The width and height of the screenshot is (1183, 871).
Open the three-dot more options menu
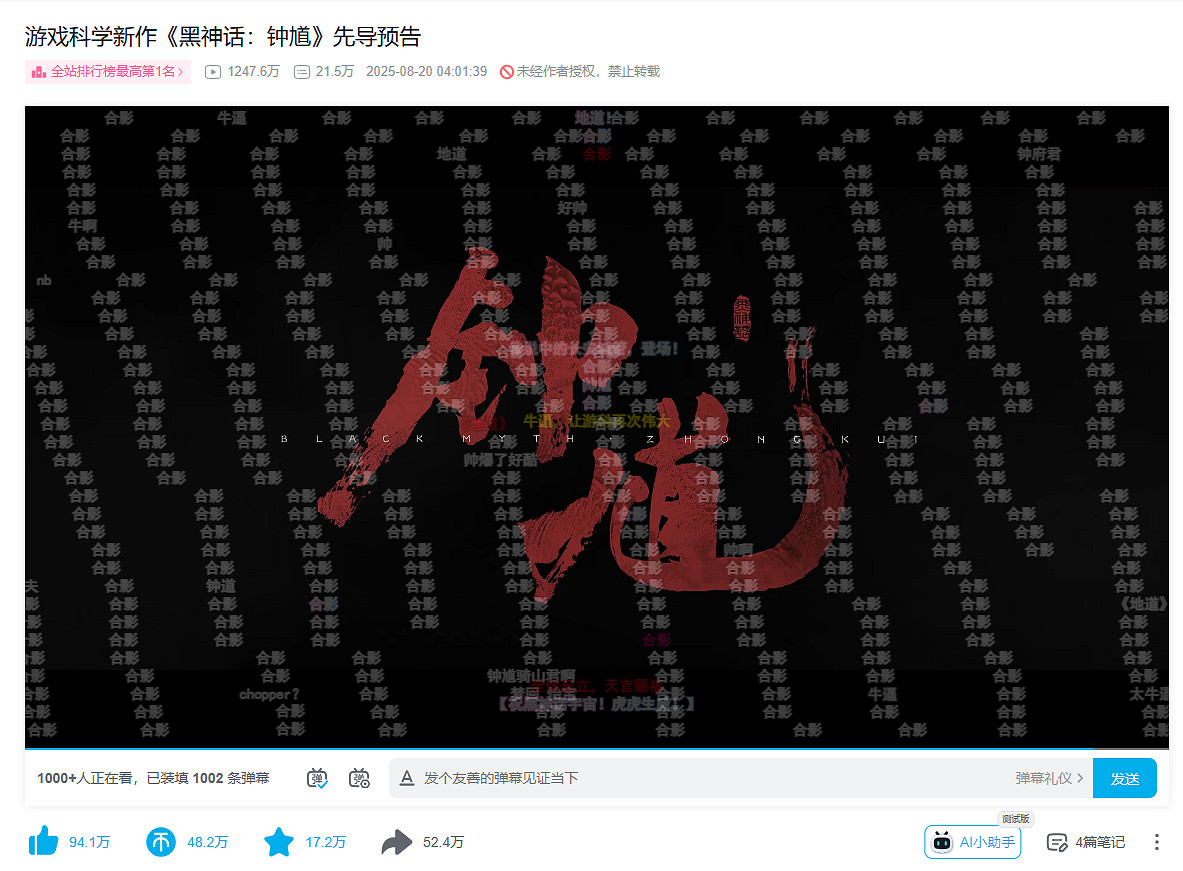point(1156,842)
